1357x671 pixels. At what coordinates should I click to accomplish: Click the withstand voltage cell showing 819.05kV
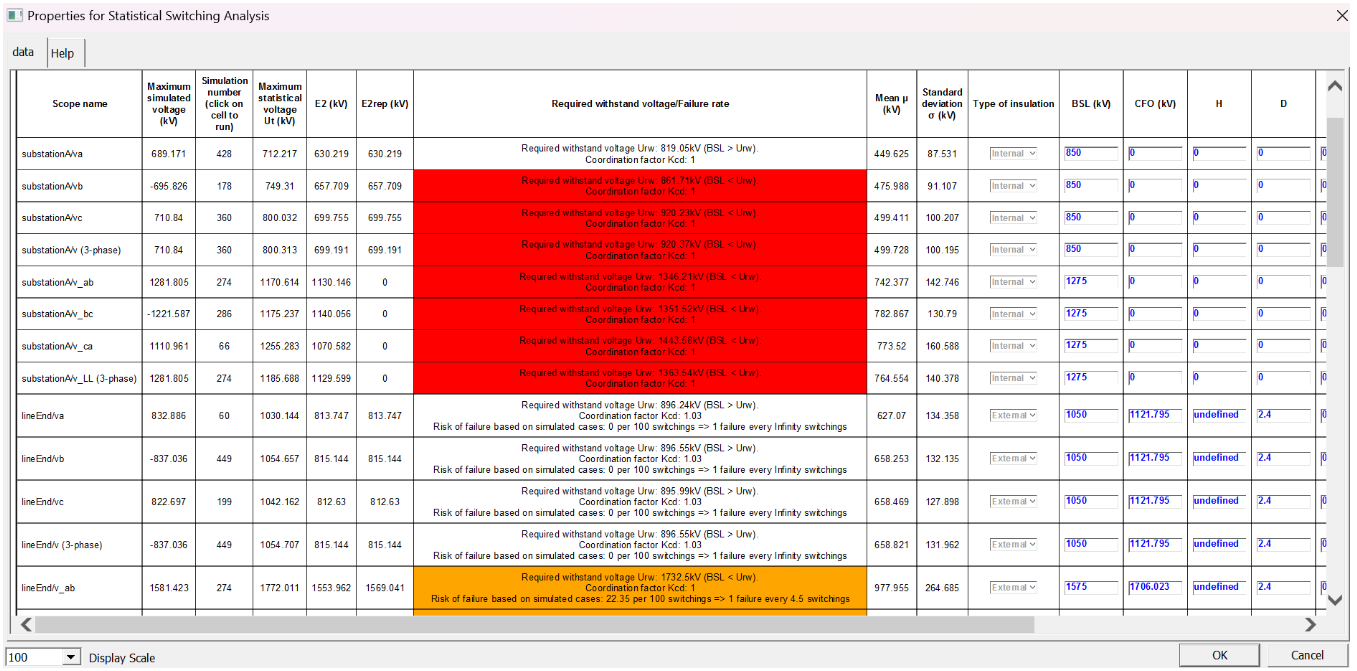click(640, 154)
